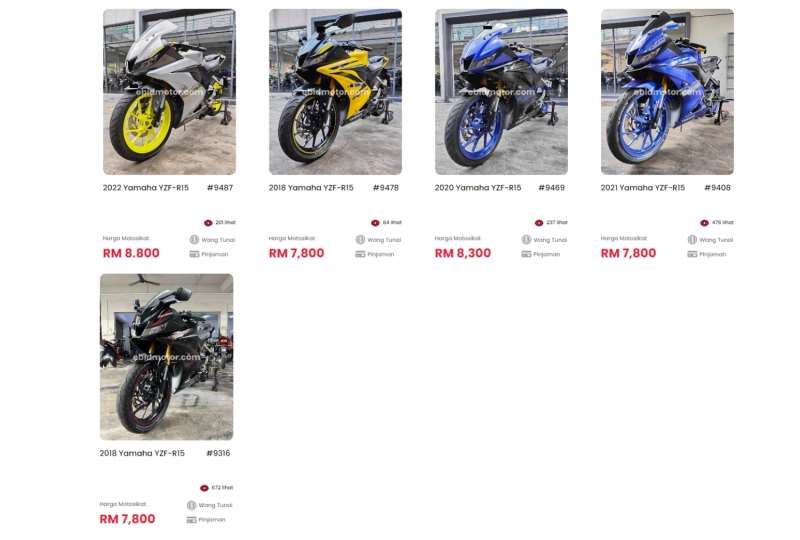Open the yellow 2018 Yamaha YZF-R15 photo
The image size is (800, 540).
coord(335,92)
